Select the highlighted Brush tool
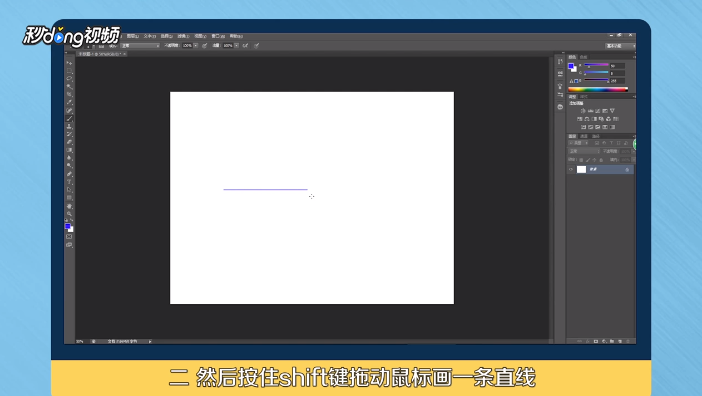Viewport: 702px width, 396px height. [69, 118]
